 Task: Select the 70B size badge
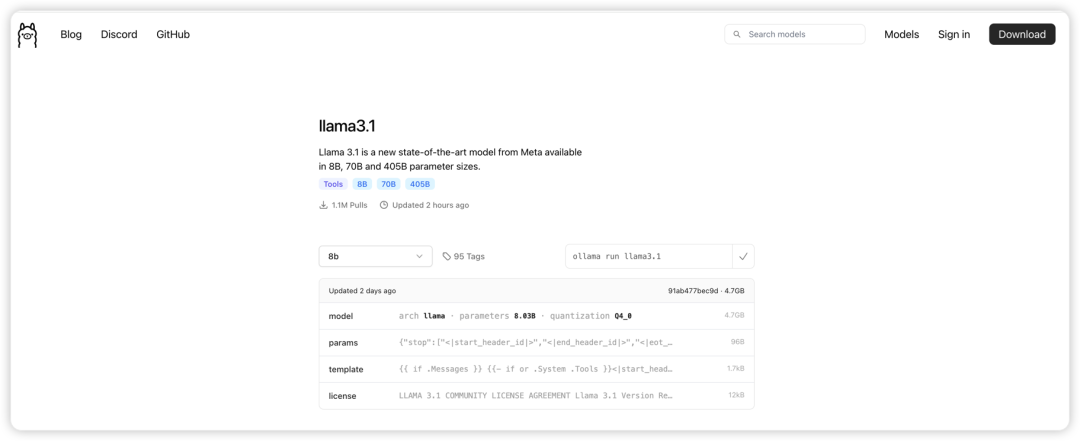388,184
